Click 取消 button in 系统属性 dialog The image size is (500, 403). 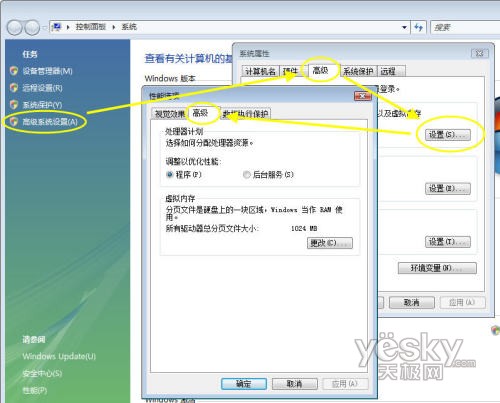point(412,303)
